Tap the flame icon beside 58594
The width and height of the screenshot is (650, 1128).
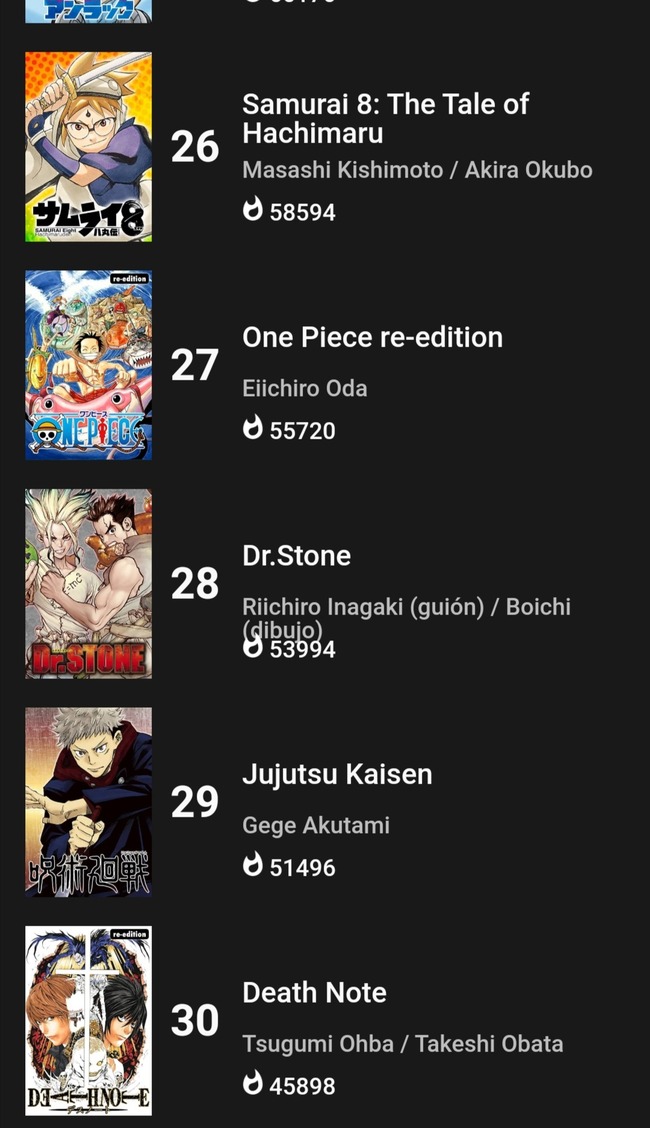pyautogui.click(x=252, y=209)
